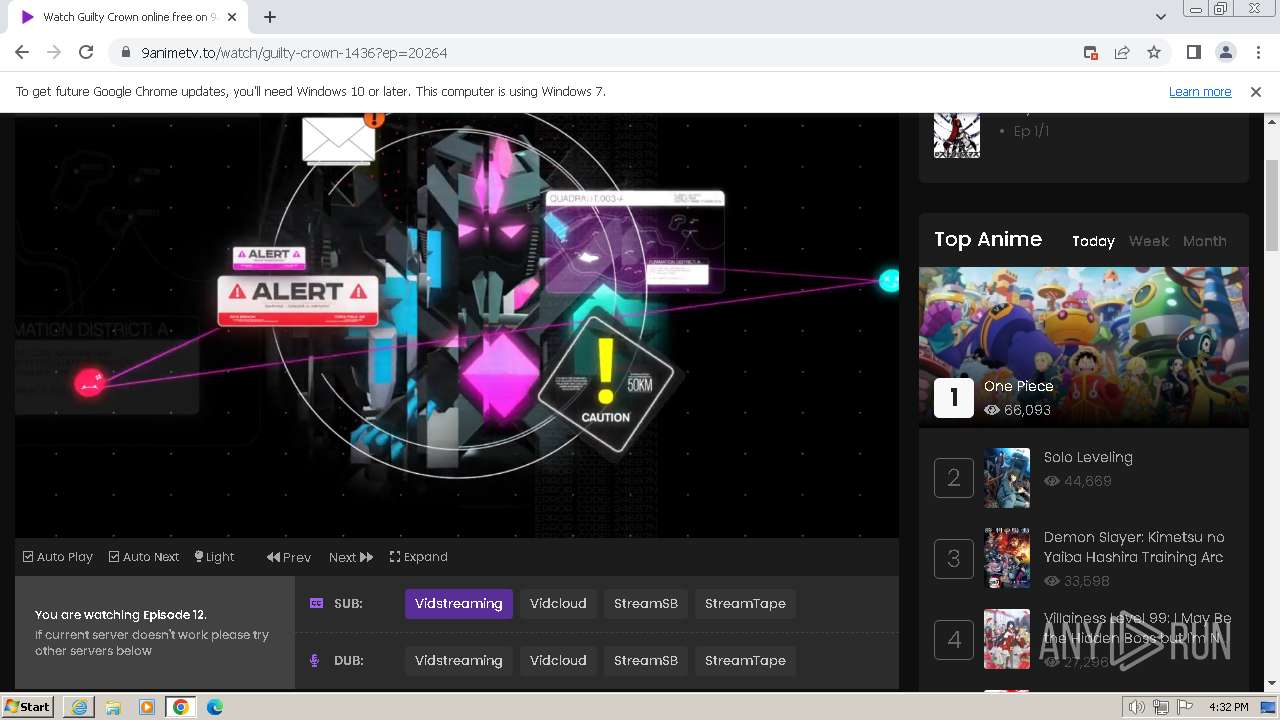This screenshot has width=1280, height=720.
Task: Click the 66,093 views count
Action: [1027, 410]
